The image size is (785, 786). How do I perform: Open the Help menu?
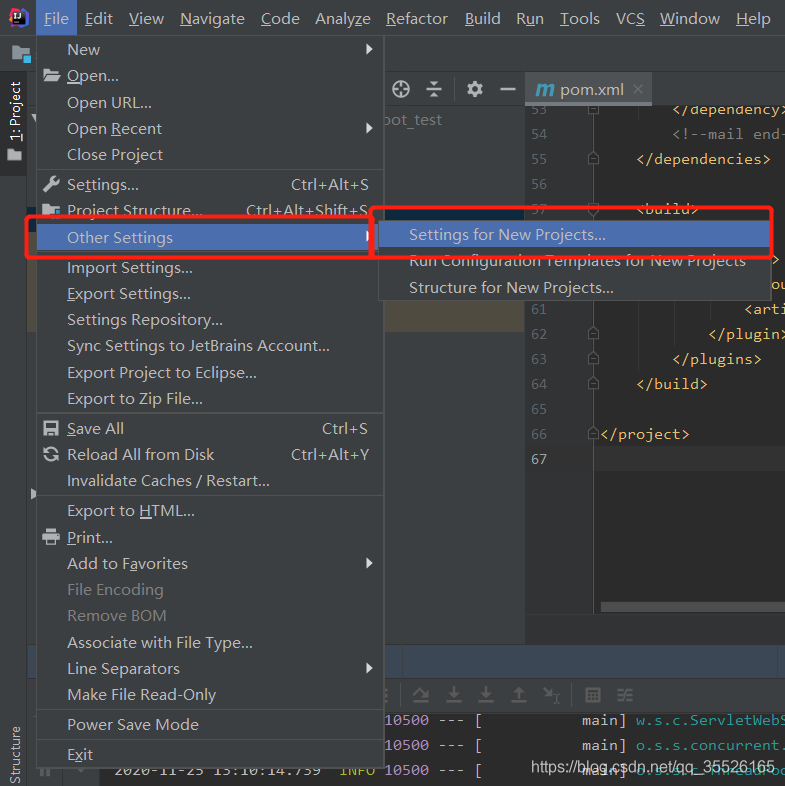click(753, 19)
